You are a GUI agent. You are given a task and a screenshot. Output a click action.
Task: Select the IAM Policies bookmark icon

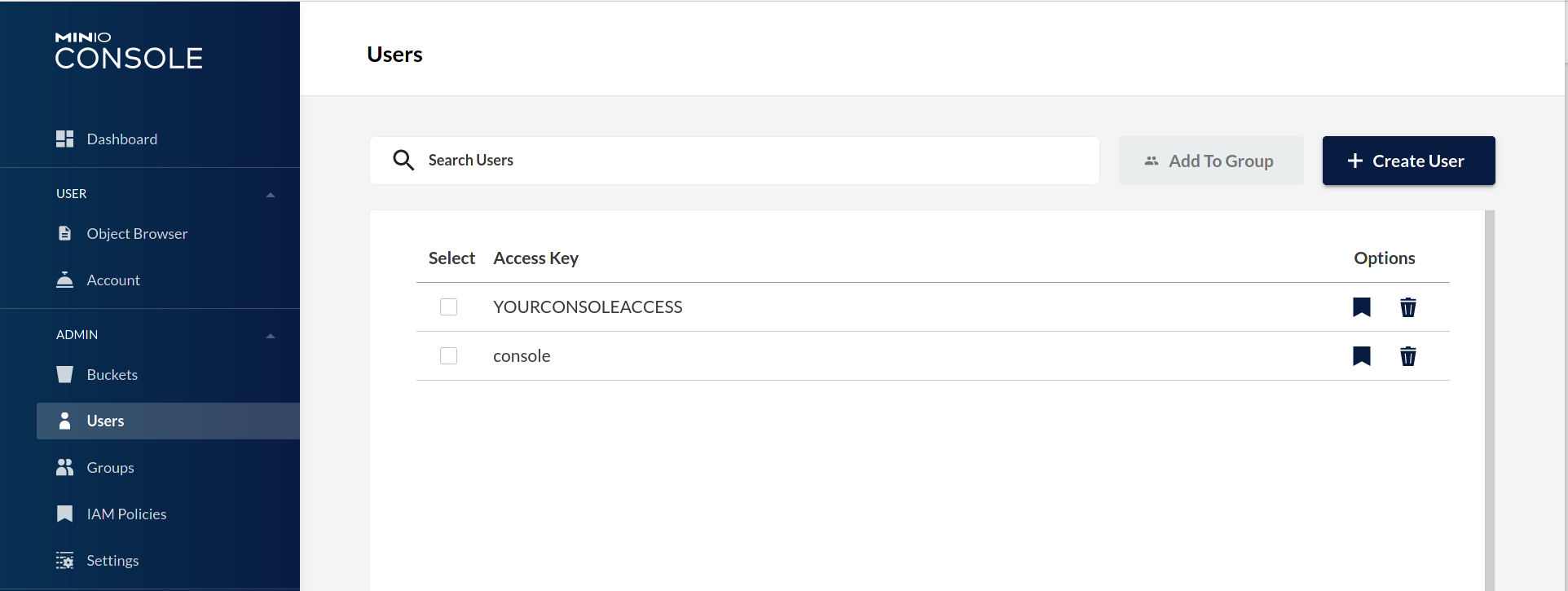[65, 514]
